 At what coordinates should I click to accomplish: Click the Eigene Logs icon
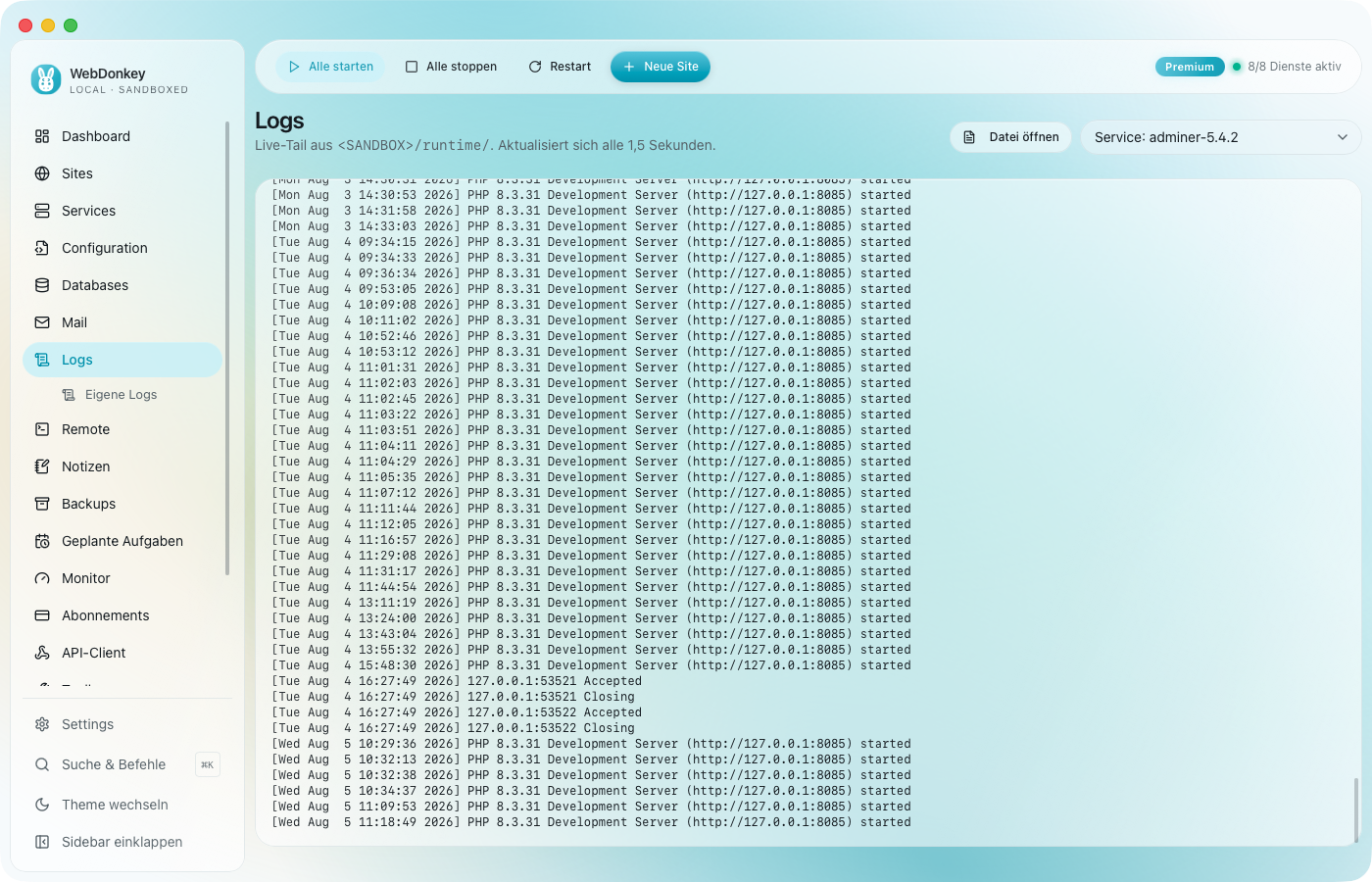point(69,395)
